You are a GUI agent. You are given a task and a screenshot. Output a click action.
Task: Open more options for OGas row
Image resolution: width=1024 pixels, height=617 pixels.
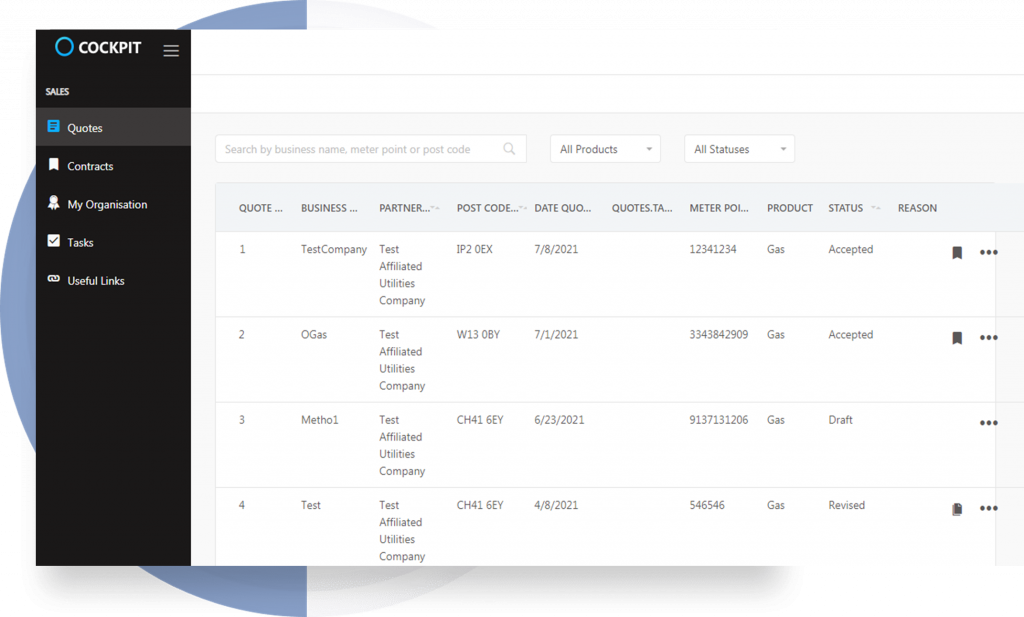tap(989, 338)
